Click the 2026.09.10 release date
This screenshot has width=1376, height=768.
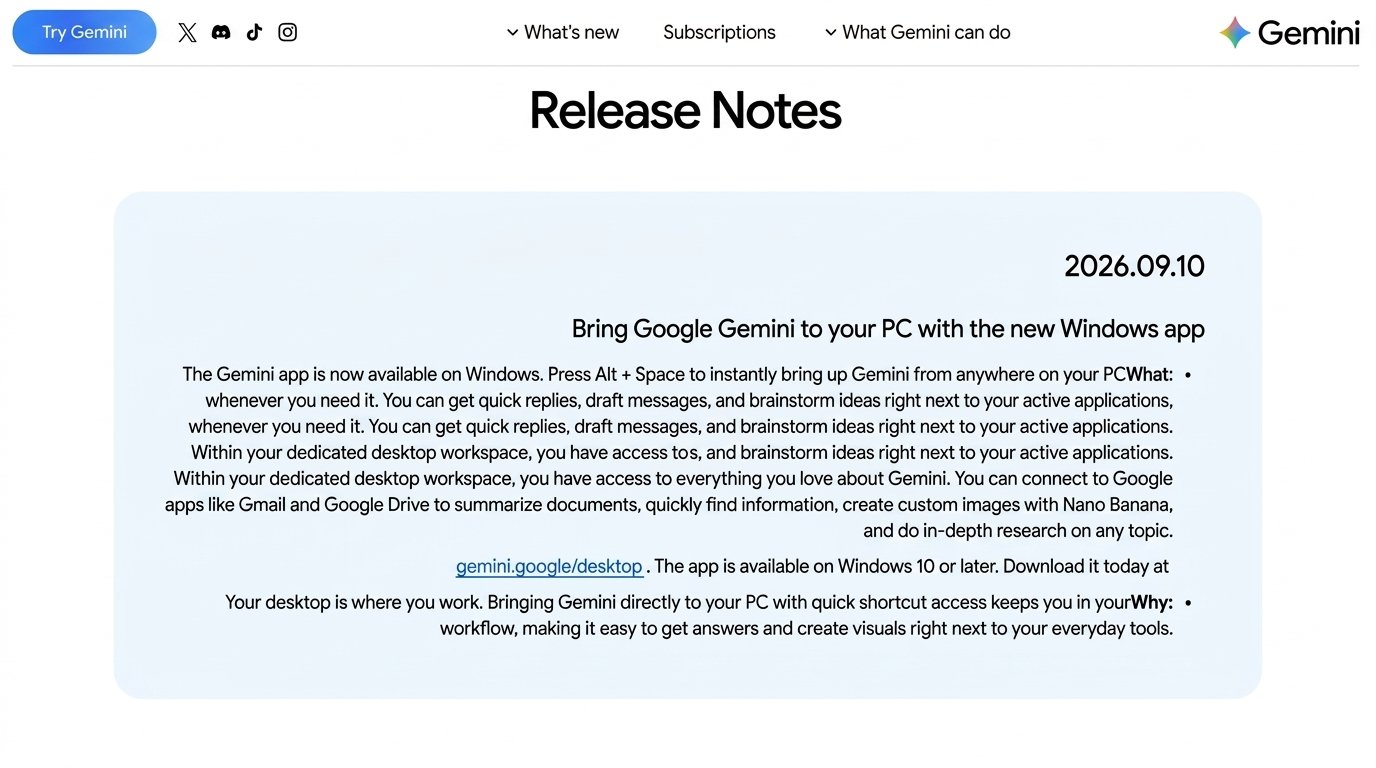1134,266
